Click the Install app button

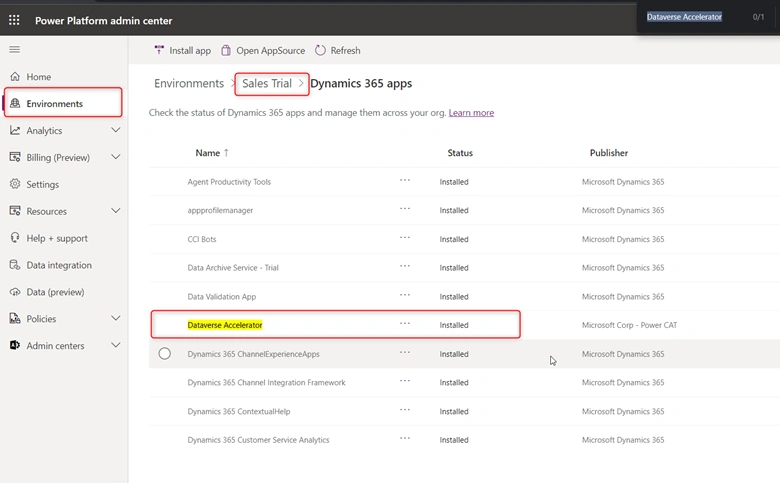(x=183, y=50)
